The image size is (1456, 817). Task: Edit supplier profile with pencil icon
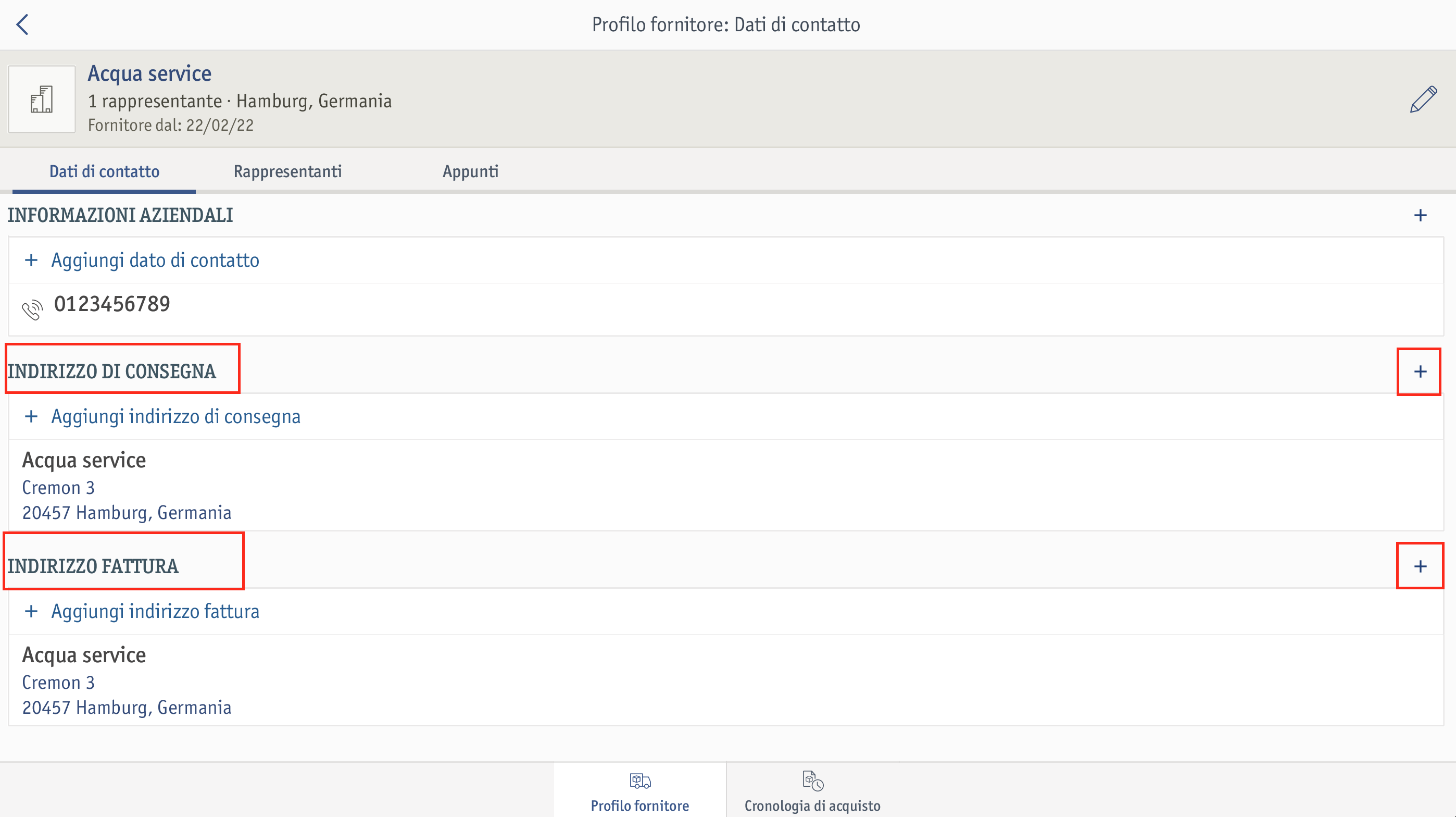point(1423,100)
